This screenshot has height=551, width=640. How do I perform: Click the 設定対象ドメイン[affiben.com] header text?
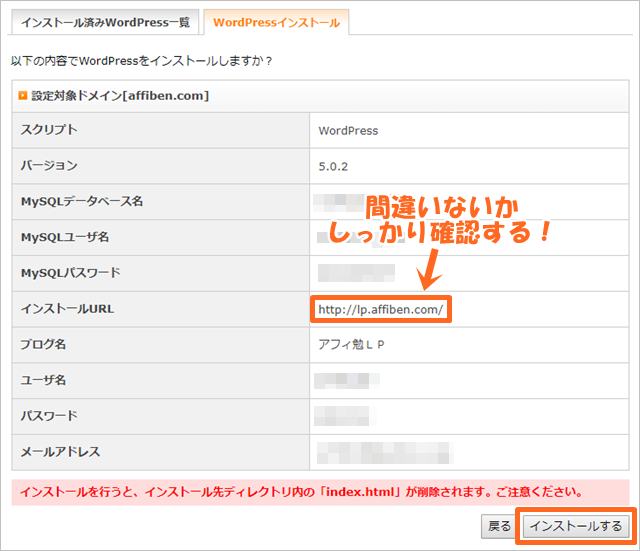point(120,97)
